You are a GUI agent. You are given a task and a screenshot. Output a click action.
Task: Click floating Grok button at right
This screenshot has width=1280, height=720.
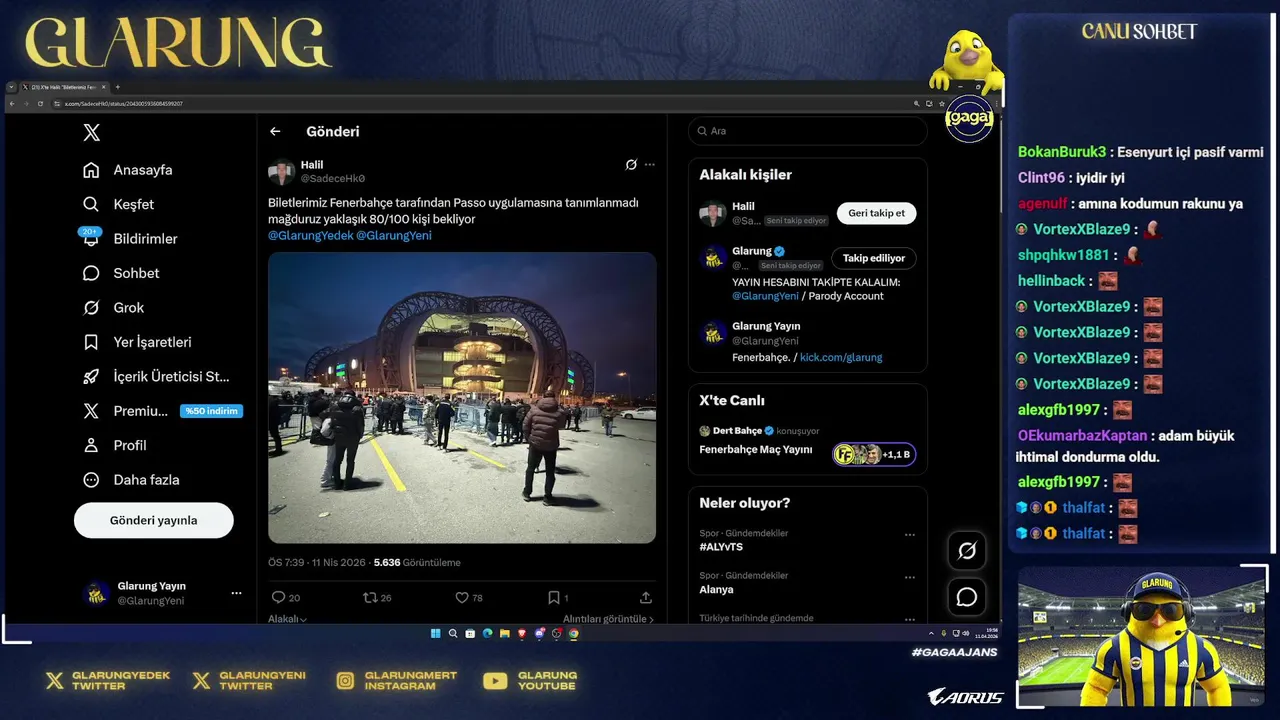pyautogui.click(x=967, y=551)
